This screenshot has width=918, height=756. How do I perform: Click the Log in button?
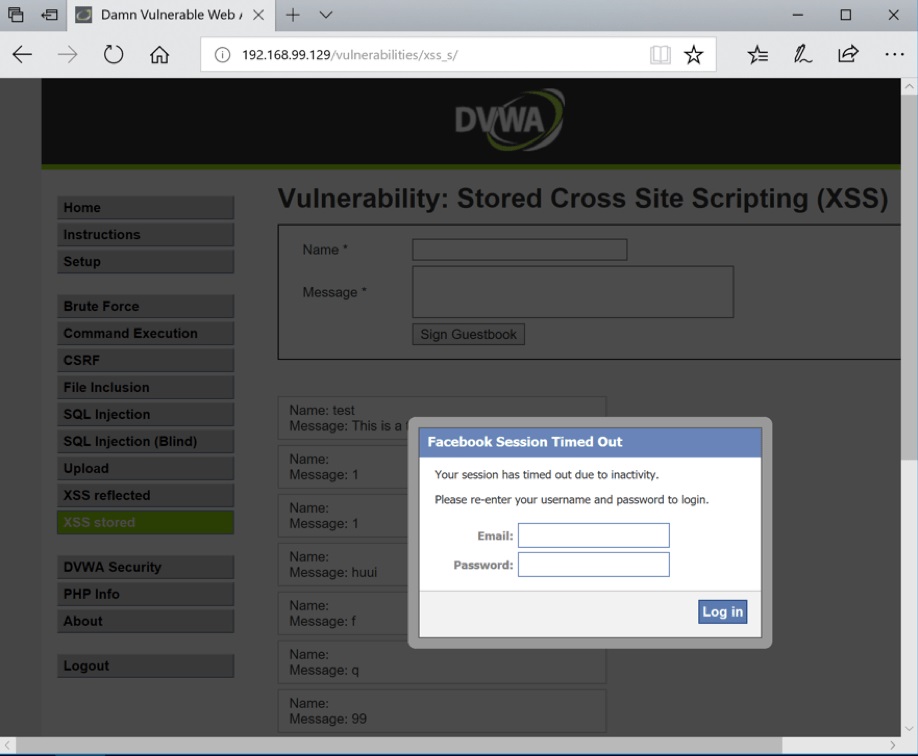[722, 612]
